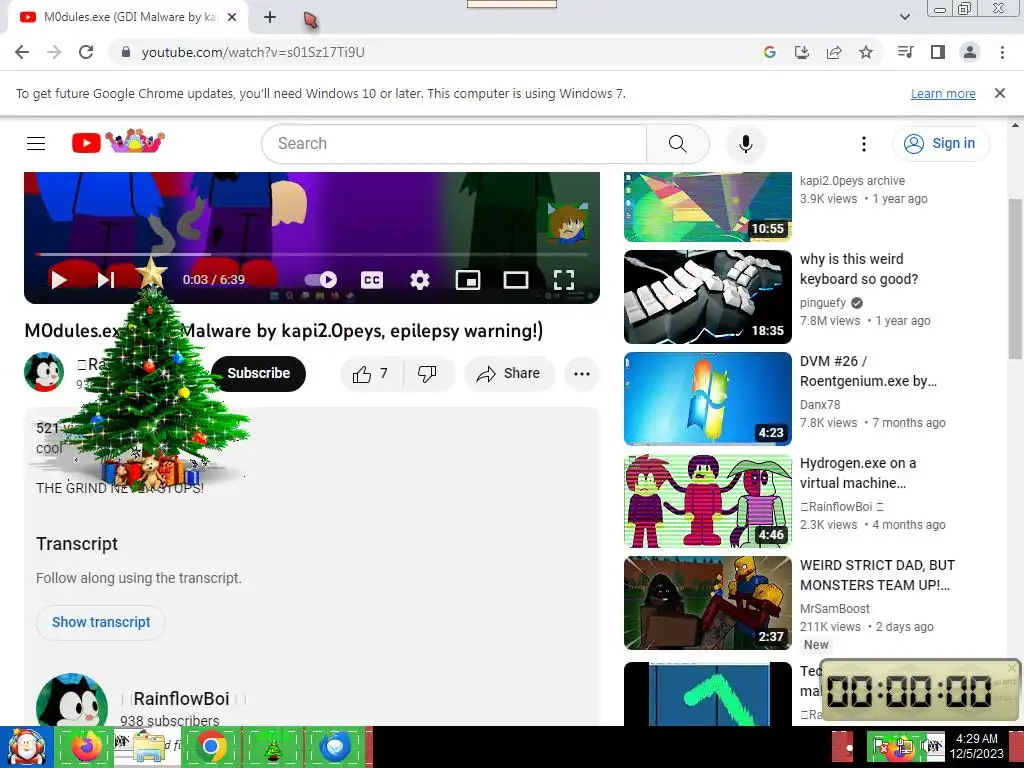Play the video

pos(59,280)
